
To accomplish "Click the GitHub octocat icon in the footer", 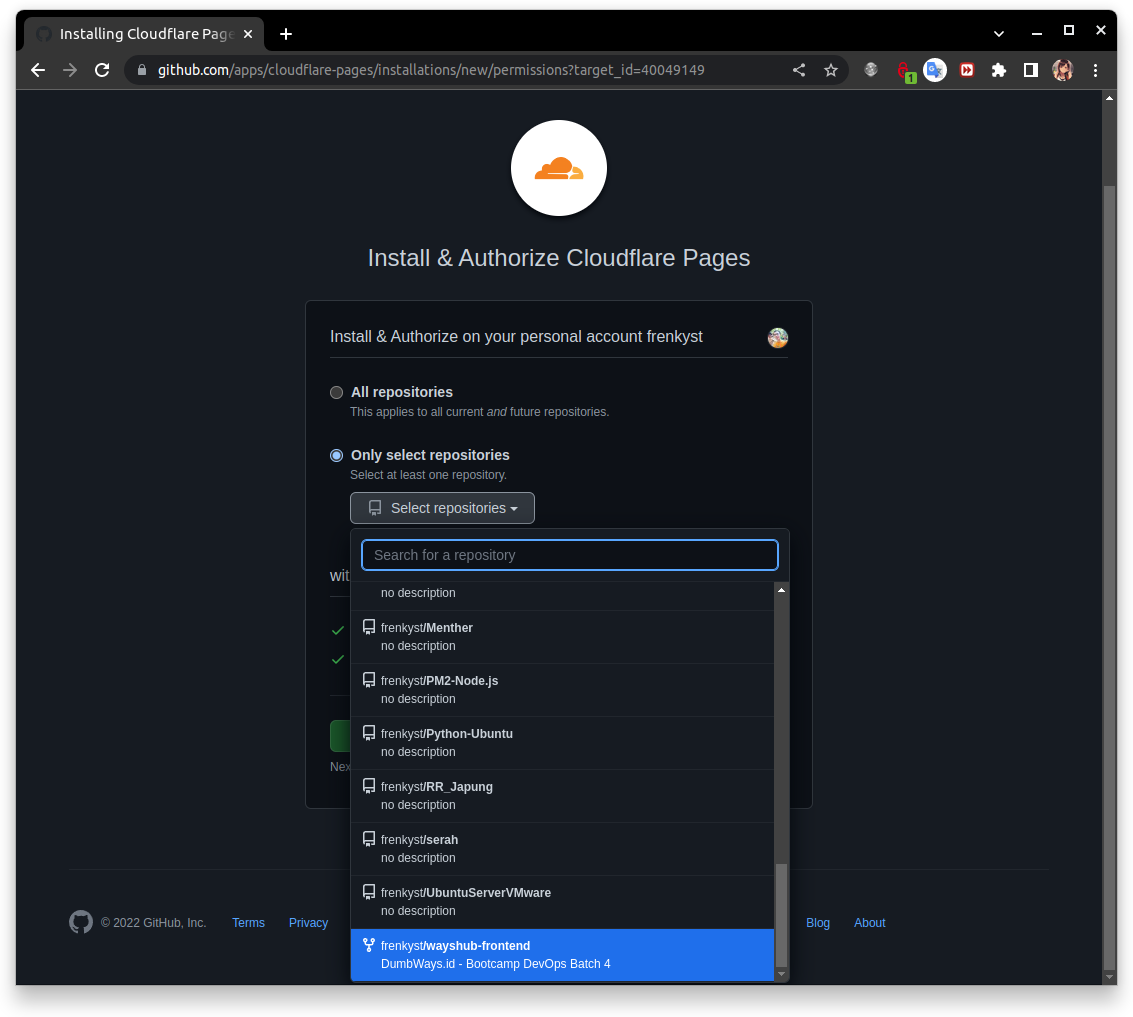I will (81, 922).
